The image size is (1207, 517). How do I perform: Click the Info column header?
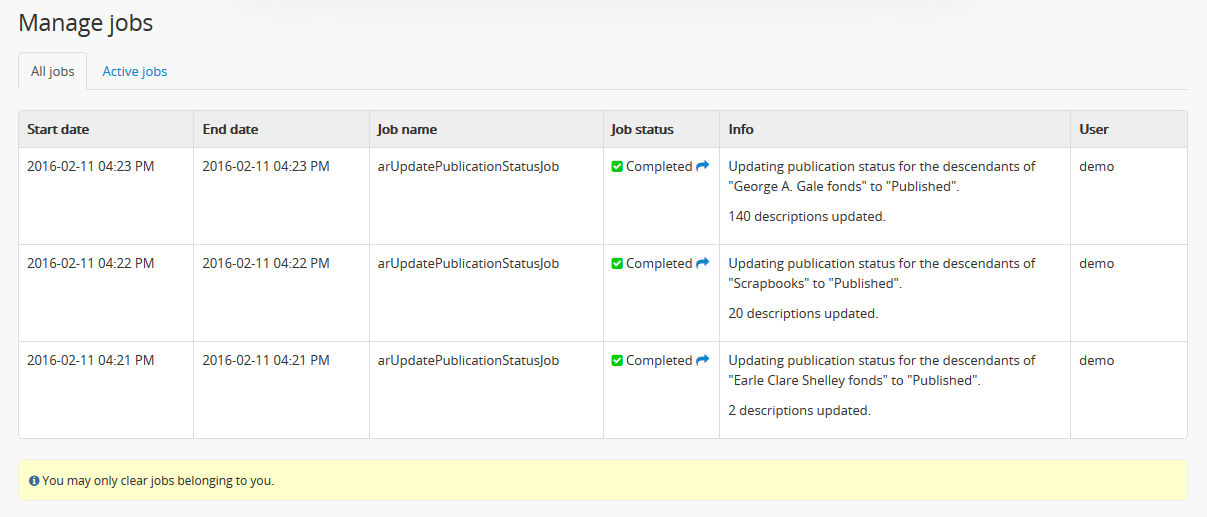tap(741, 129)
